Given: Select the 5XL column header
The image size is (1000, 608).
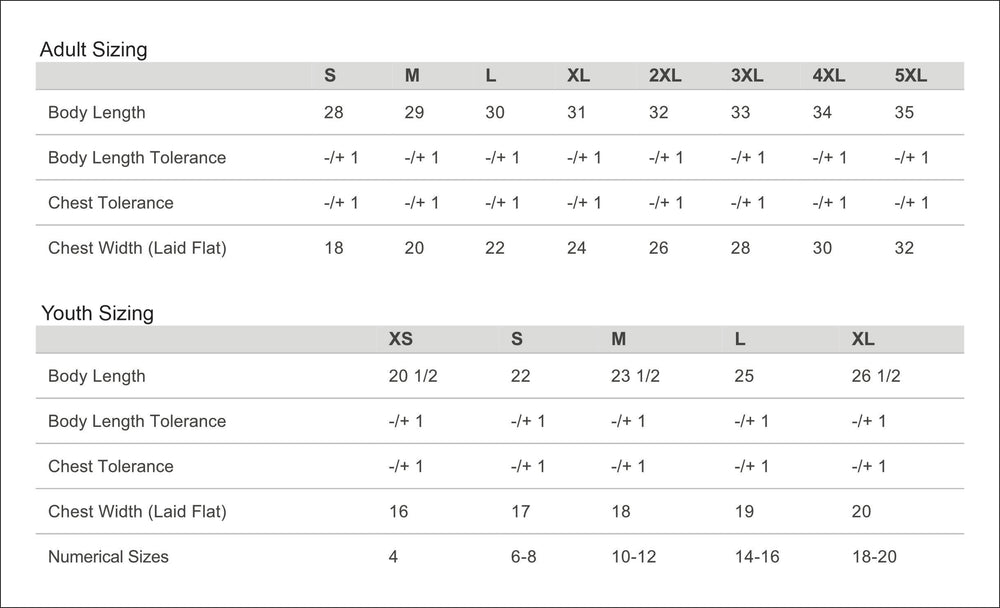Looking at the screenshot, I should coord(910,76).
